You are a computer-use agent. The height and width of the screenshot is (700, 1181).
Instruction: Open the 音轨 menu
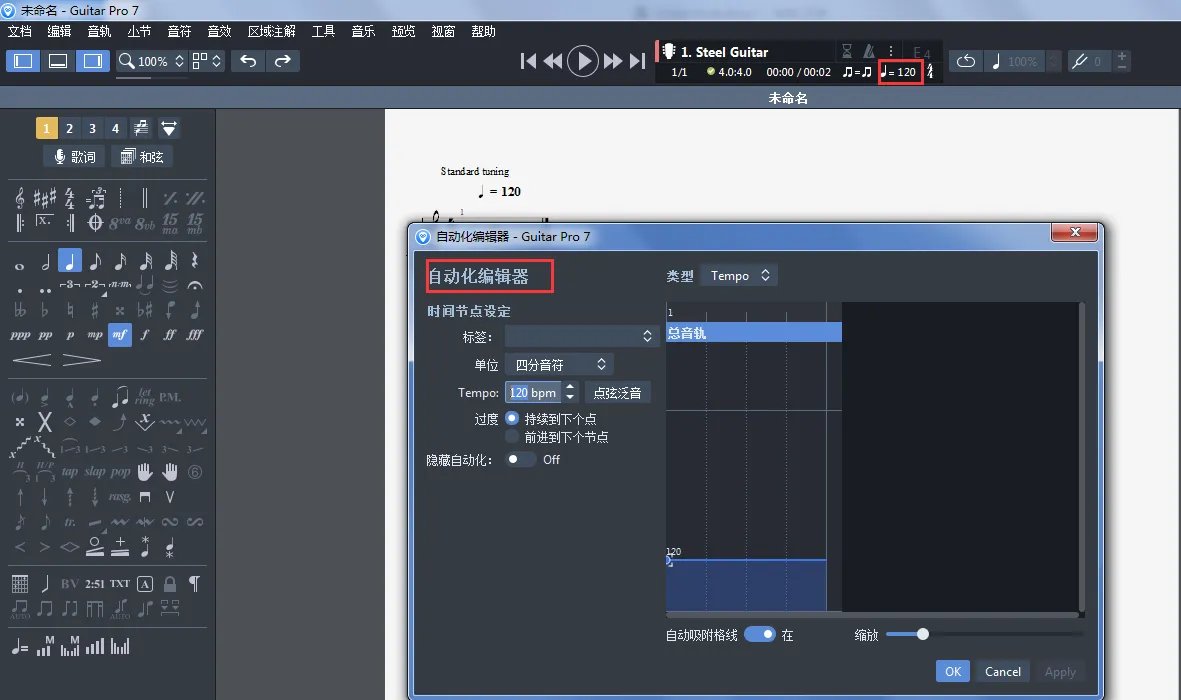coord(97,31)
